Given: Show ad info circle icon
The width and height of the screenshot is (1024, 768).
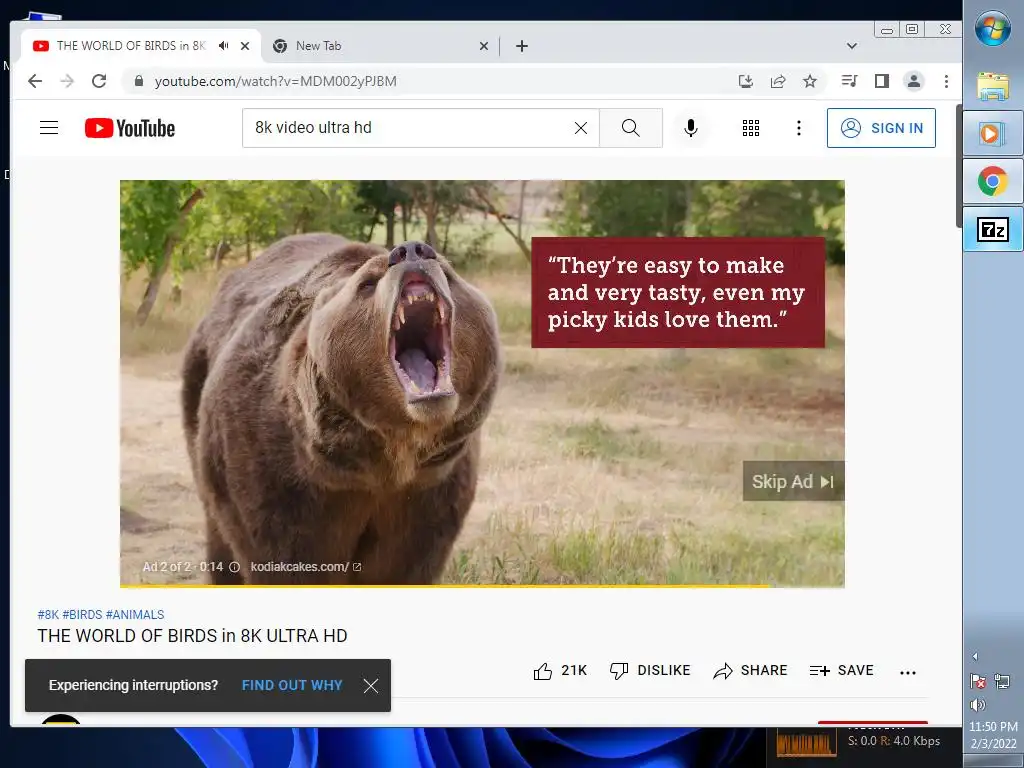Looking at the screenshot, I should [234, 567].
